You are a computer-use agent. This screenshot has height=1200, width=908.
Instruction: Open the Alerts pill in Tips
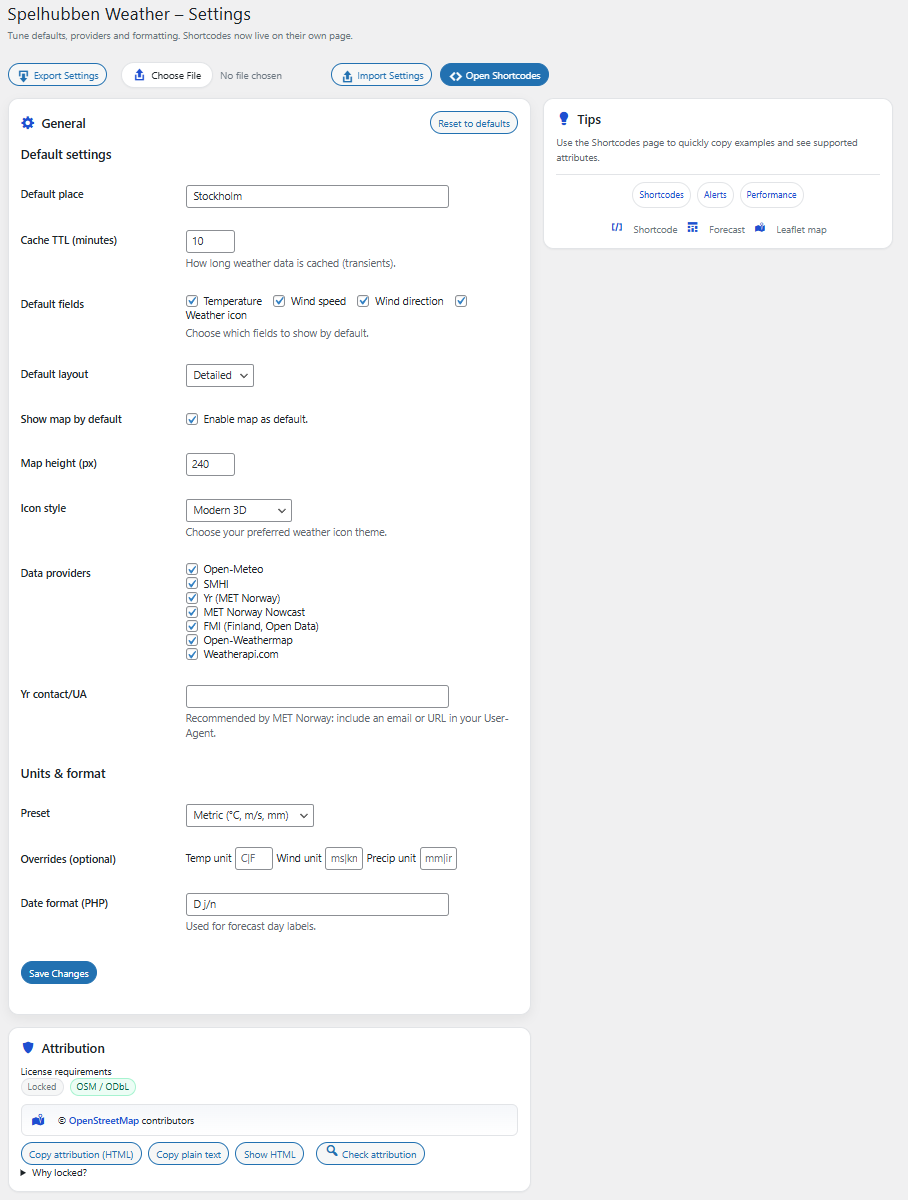coord(715,195)
